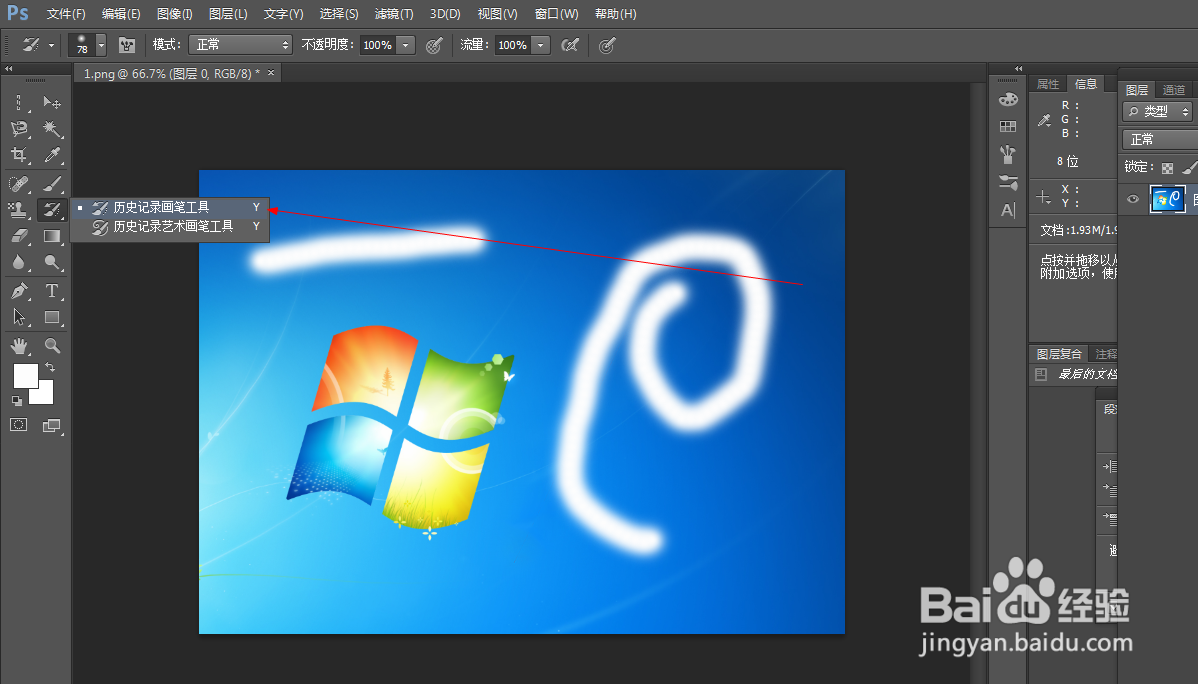Select the Dodge tool
1198x684 pixels.
(52, 263)
